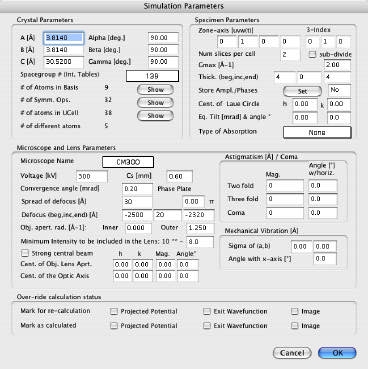Click the Defocus increment field showing 20
Image resolution: width=368 pixels, height=369 pixels.
(167, 215)
